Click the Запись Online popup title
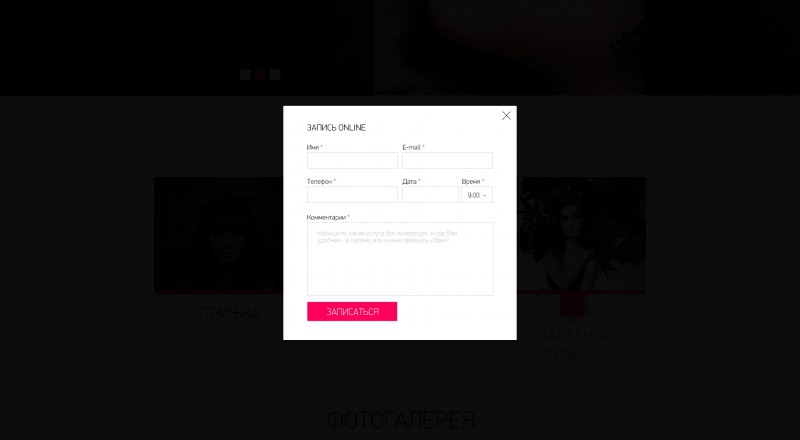This screenshot has width=800, height=440. pos(336,128)
